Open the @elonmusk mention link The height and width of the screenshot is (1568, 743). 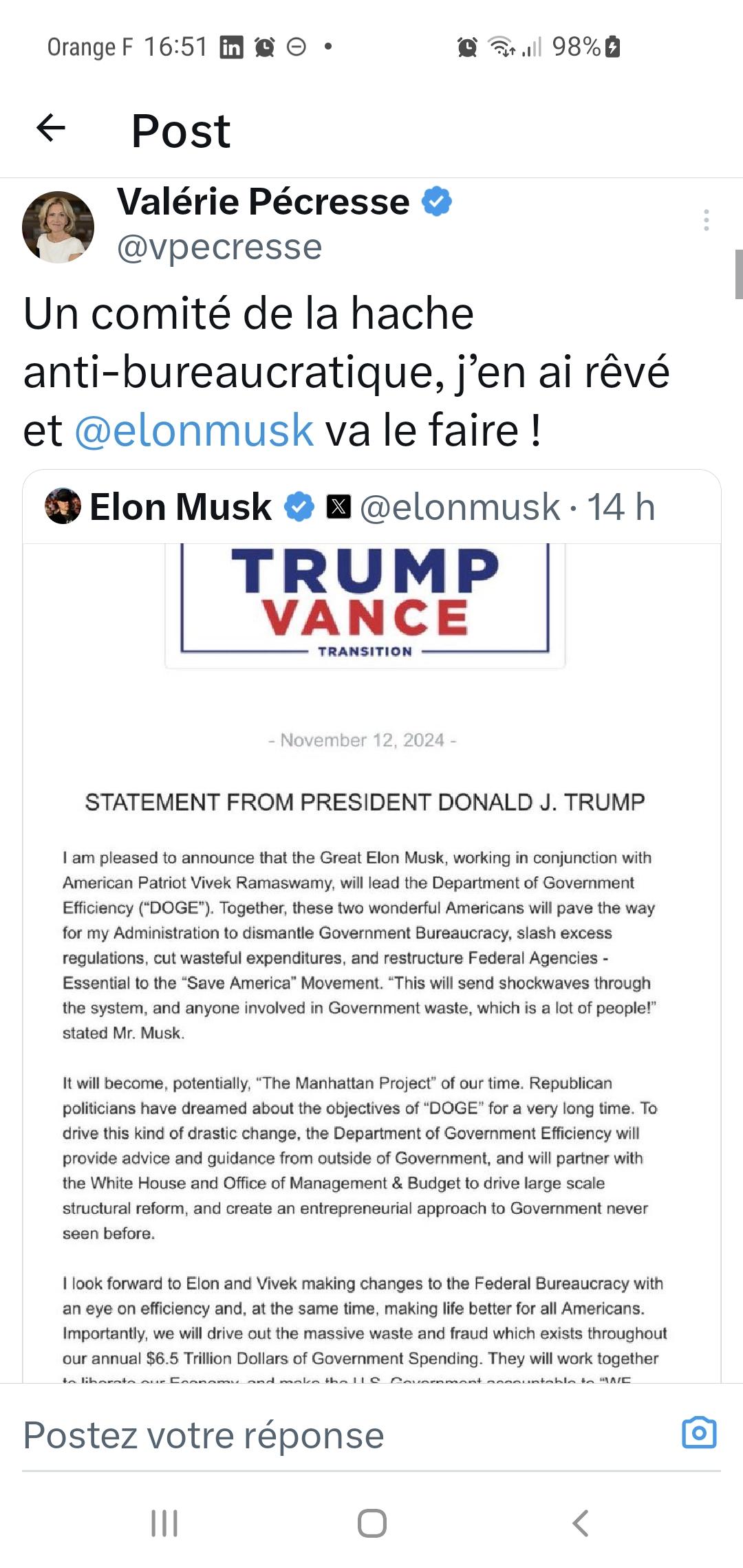[x=194, y=431]
